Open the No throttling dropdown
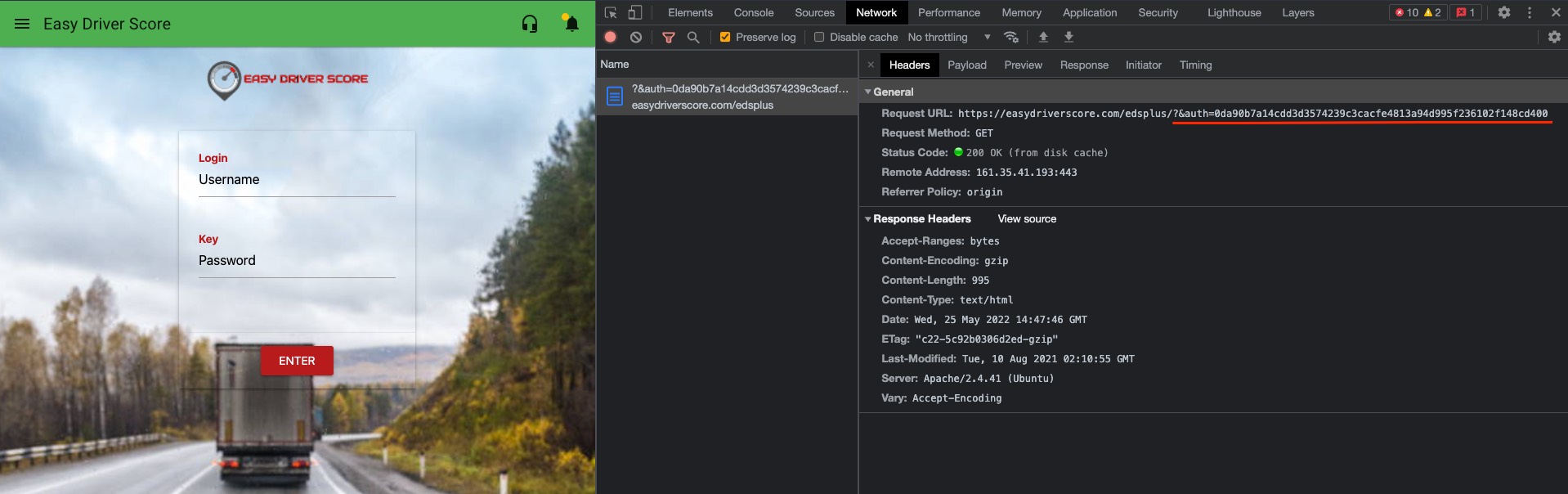This screenshot has height=494, width=1568. (x=949, y=37)
